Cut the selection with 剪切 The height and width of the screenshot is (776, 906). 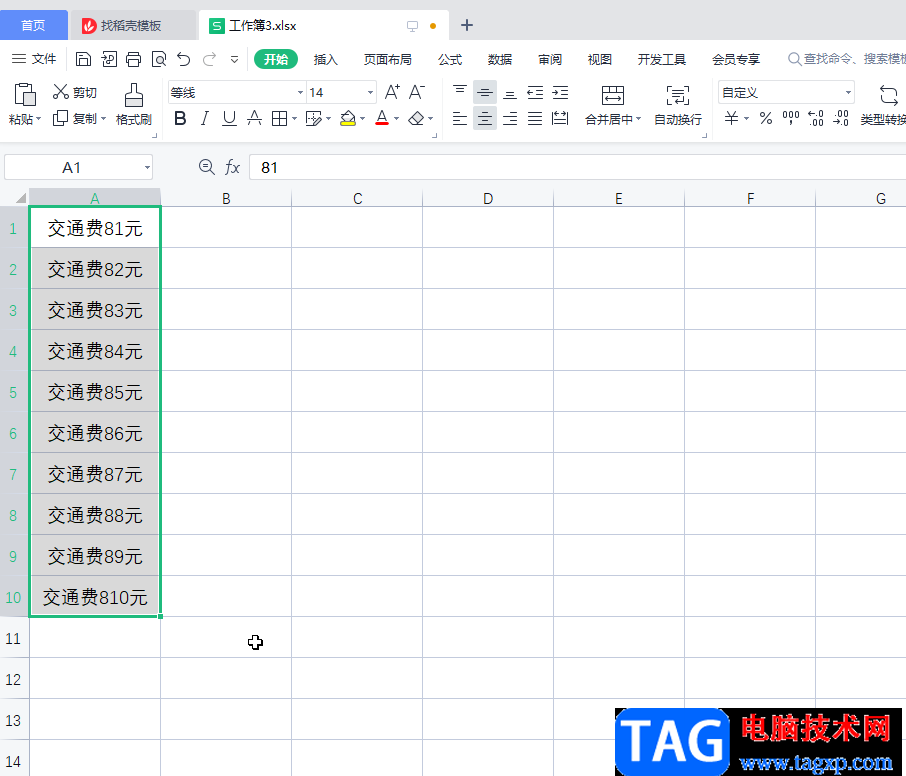[75, 92]
